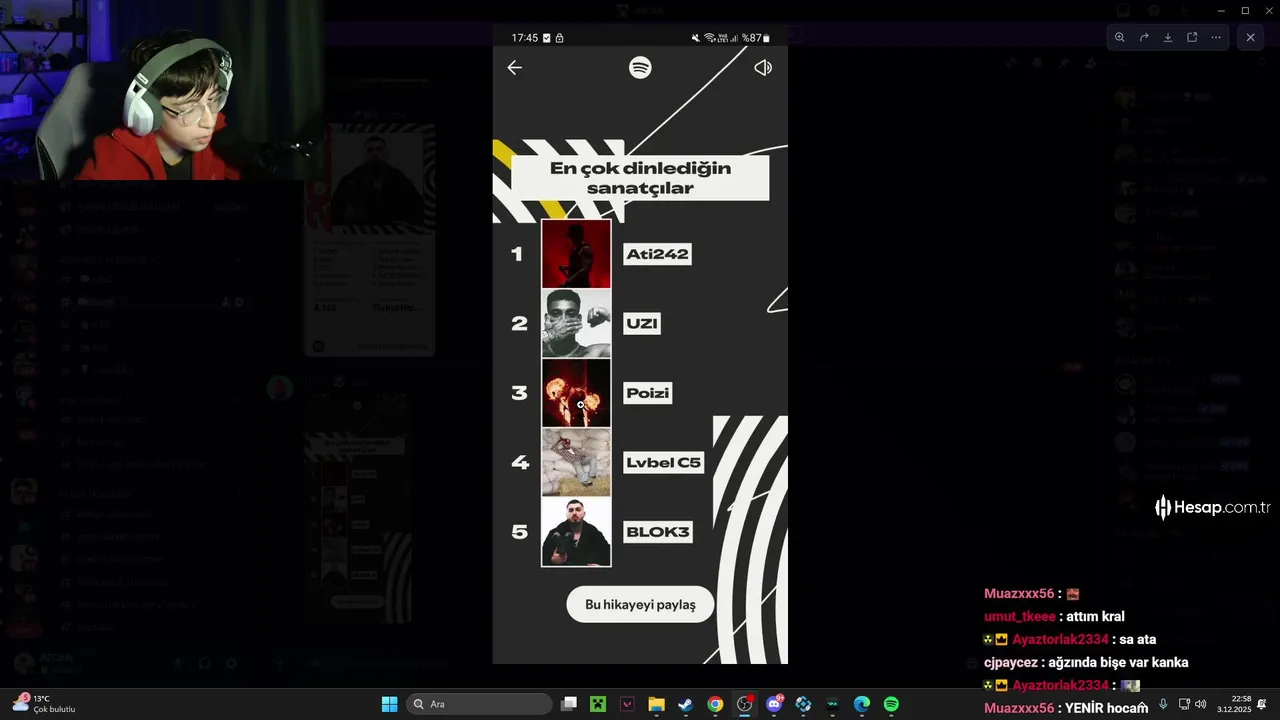Select the 'BLOK3' artist name label
1280x720 pixels.
pos(658,532)
